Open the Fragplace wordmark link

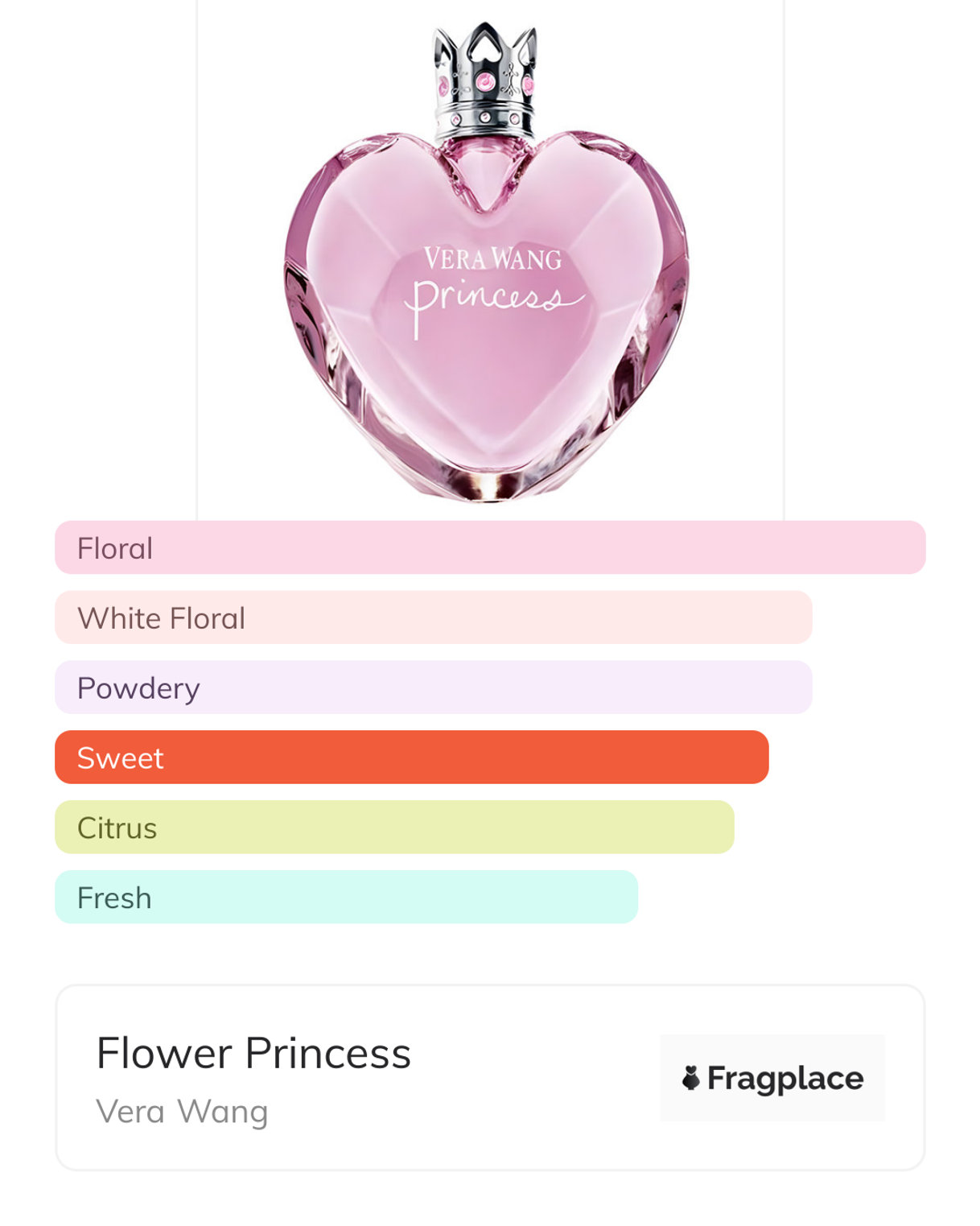click(x=784, y=1078)
